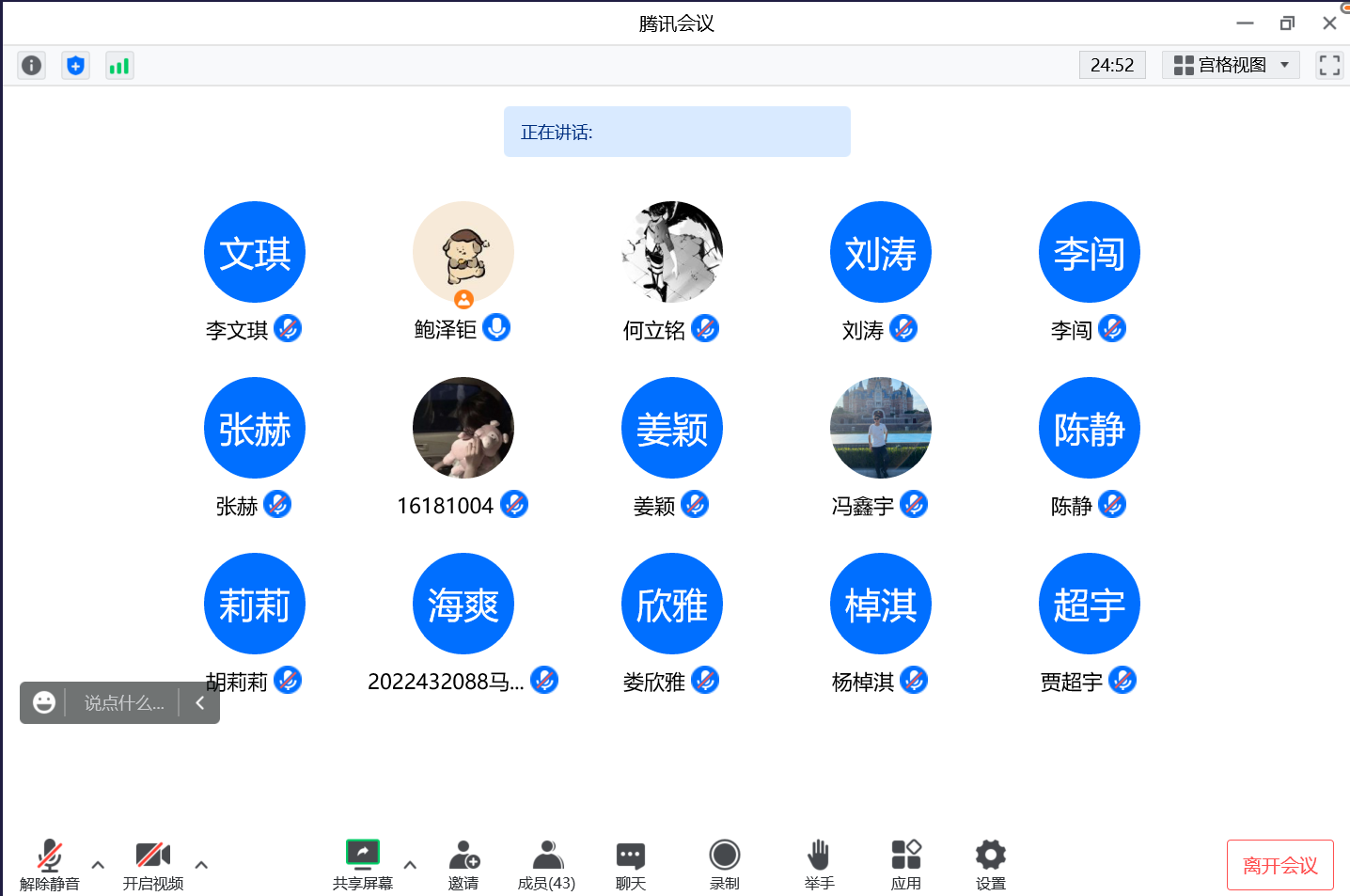
Task: Open the meeting info icon
Action: click(31, 65)
